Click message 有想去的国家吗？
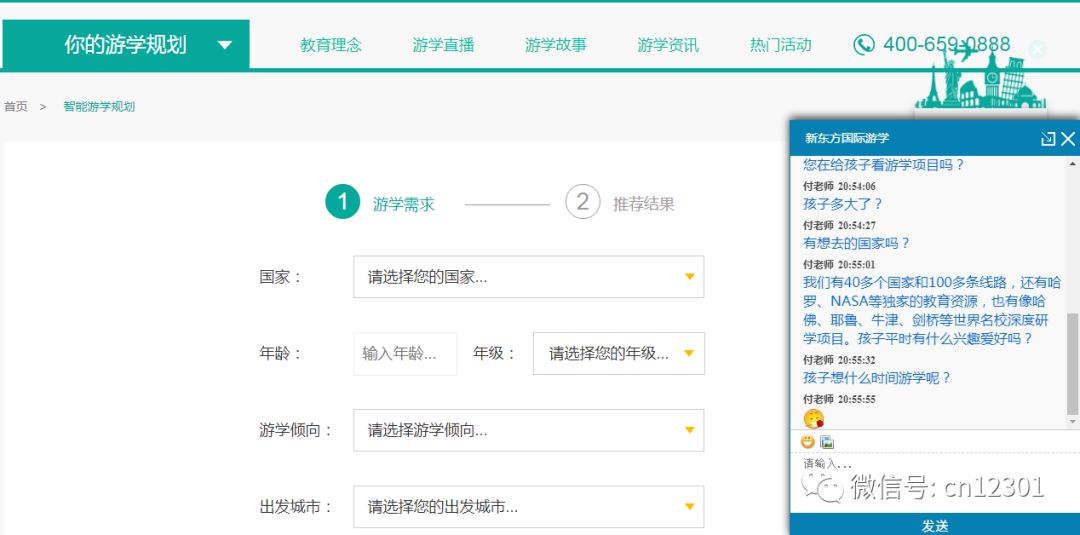 (x=856, y=243)
